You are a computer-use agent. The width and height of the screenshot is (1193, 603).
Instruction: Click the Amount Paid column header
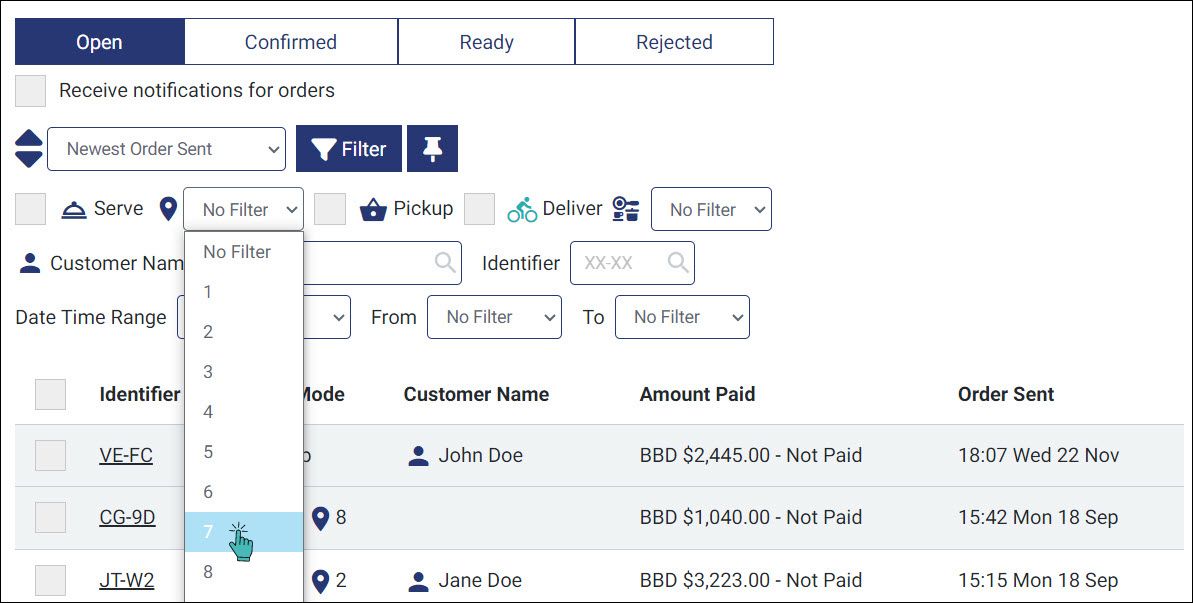click(697, 395)
